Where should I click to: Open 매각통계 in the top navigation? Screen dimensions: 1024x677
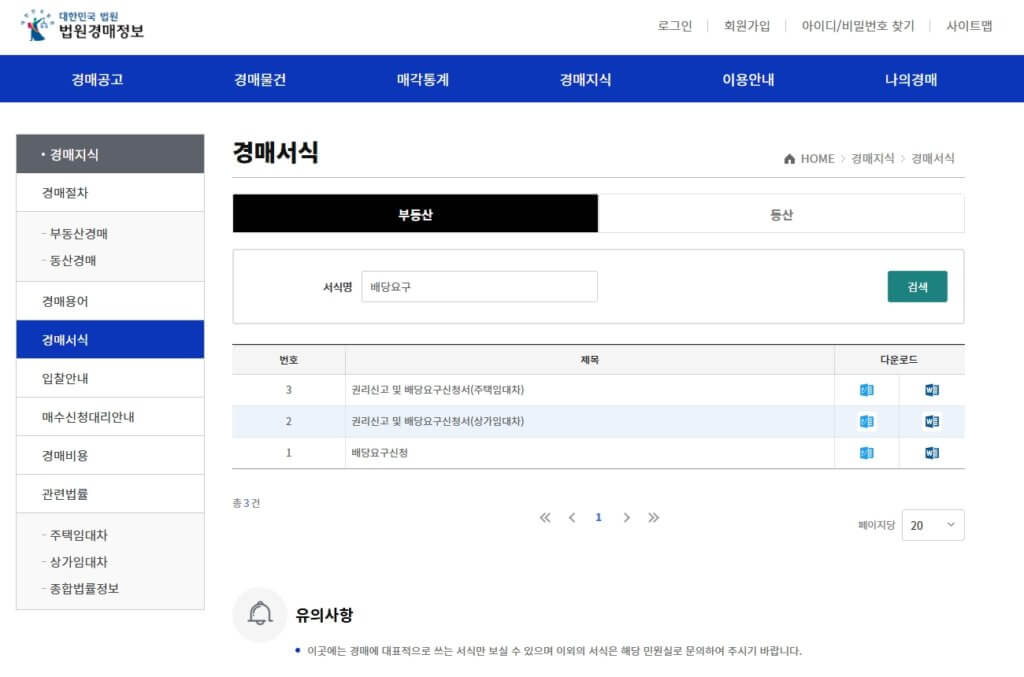pos(423,80)
